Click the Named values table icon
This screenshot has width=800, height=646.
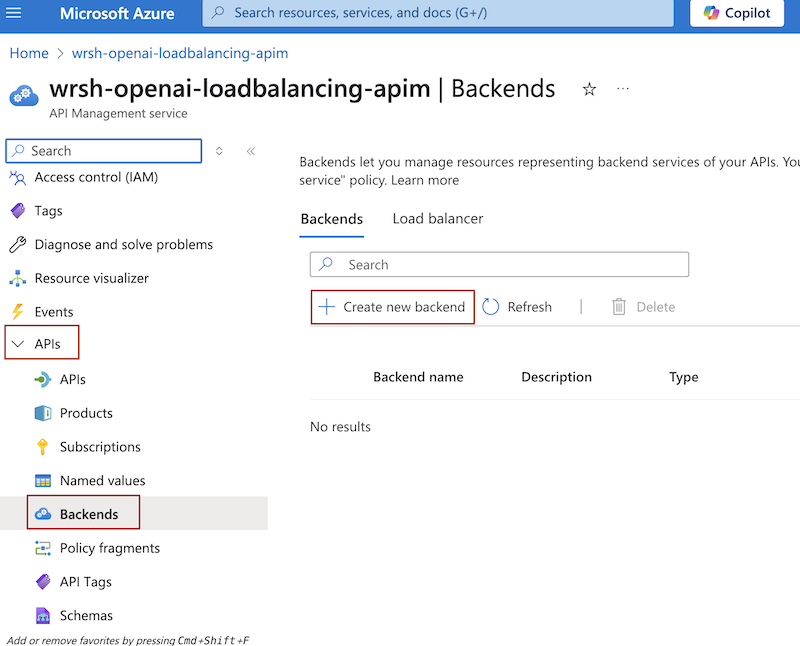pyautogui.click(x=43, y=481)
